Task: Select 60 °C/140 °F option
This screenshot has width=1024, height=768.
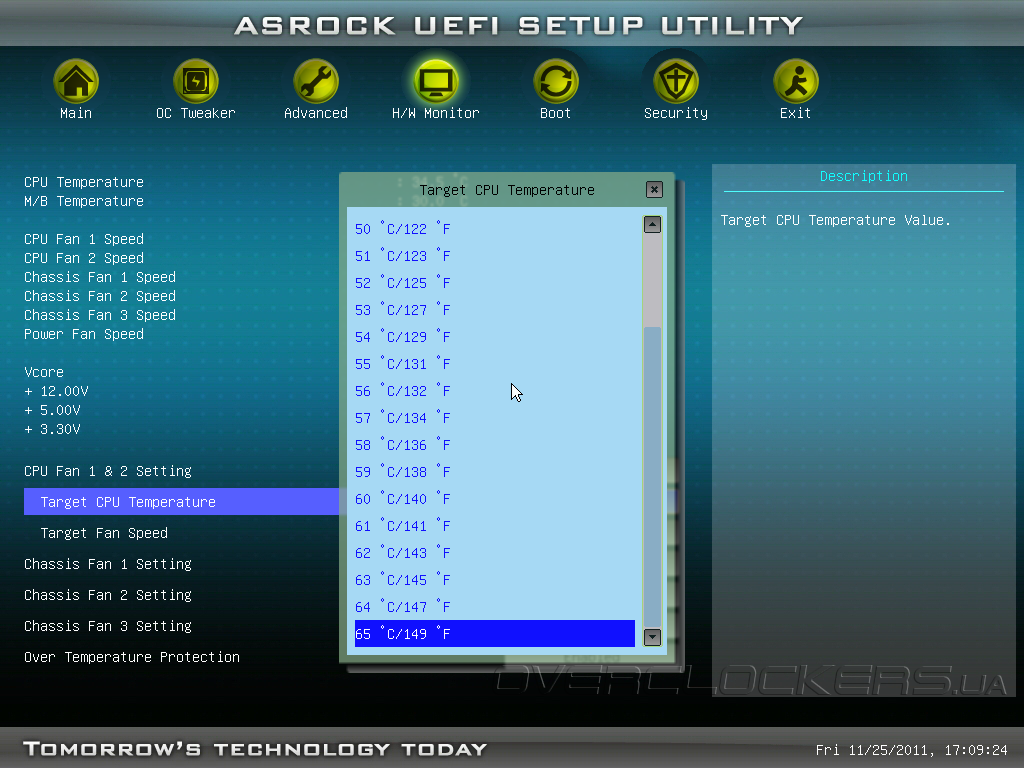Action: point(494,499)
